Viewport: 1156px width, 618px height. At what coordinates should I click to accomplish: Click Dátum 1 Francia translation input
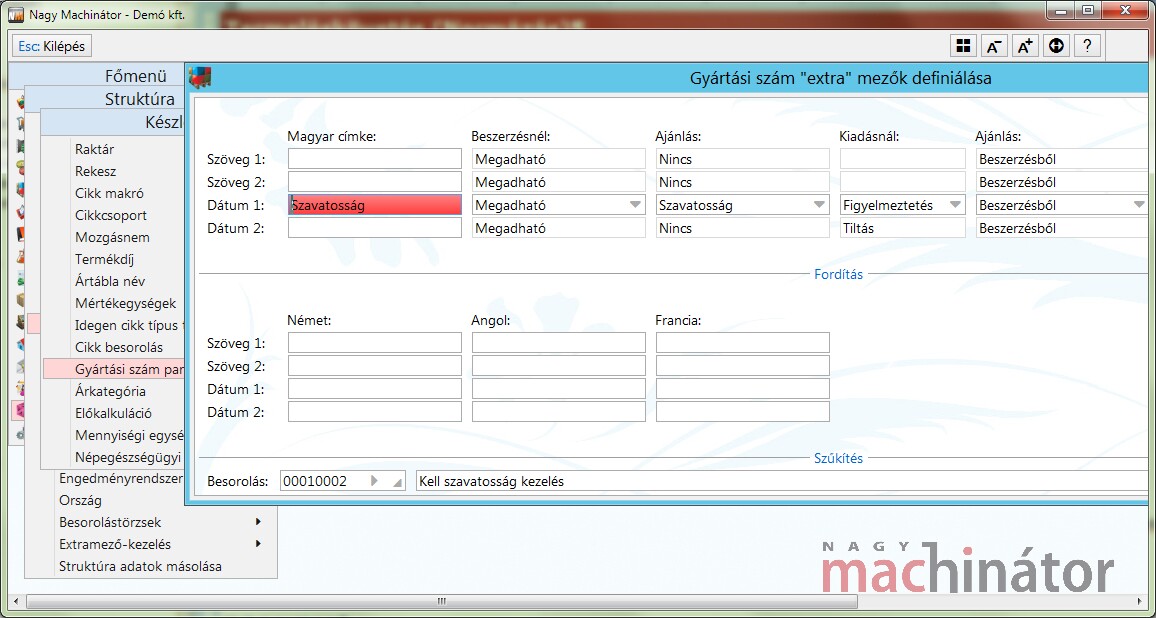[x=742, y=388]
